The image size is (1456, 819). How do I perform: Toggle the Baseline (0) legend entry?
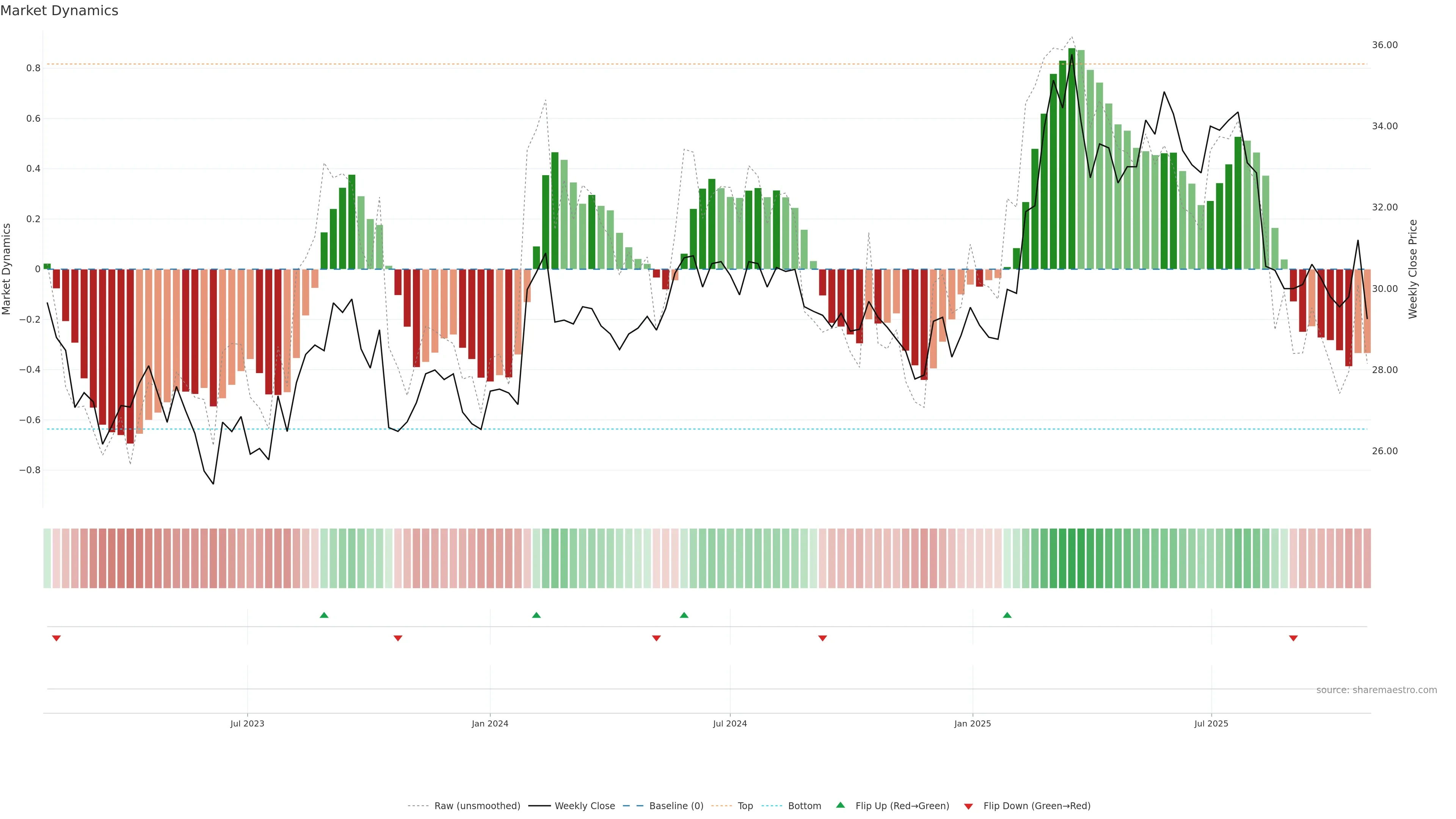pos(676,806)
